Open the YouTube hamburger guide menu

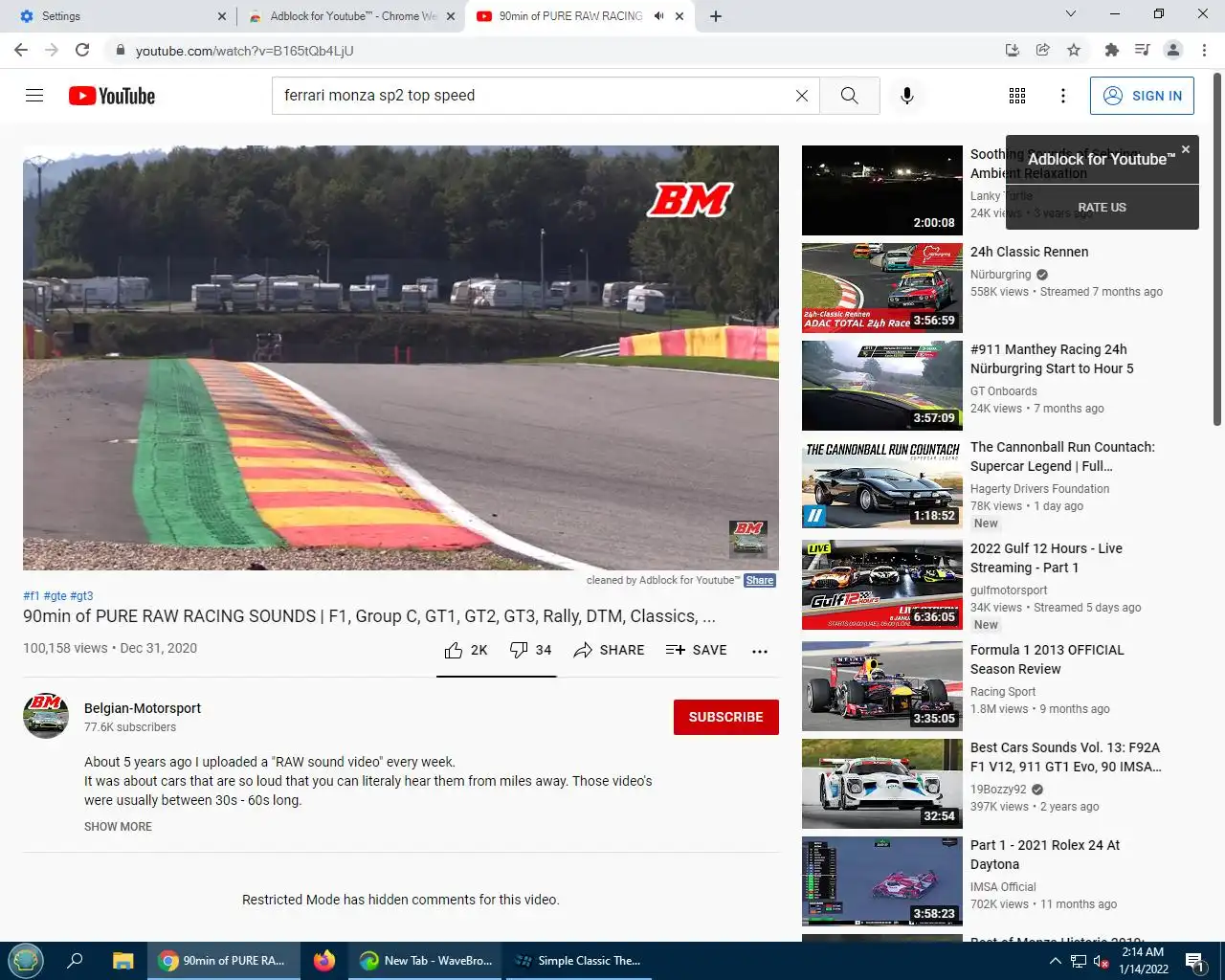tap(34, 96)
